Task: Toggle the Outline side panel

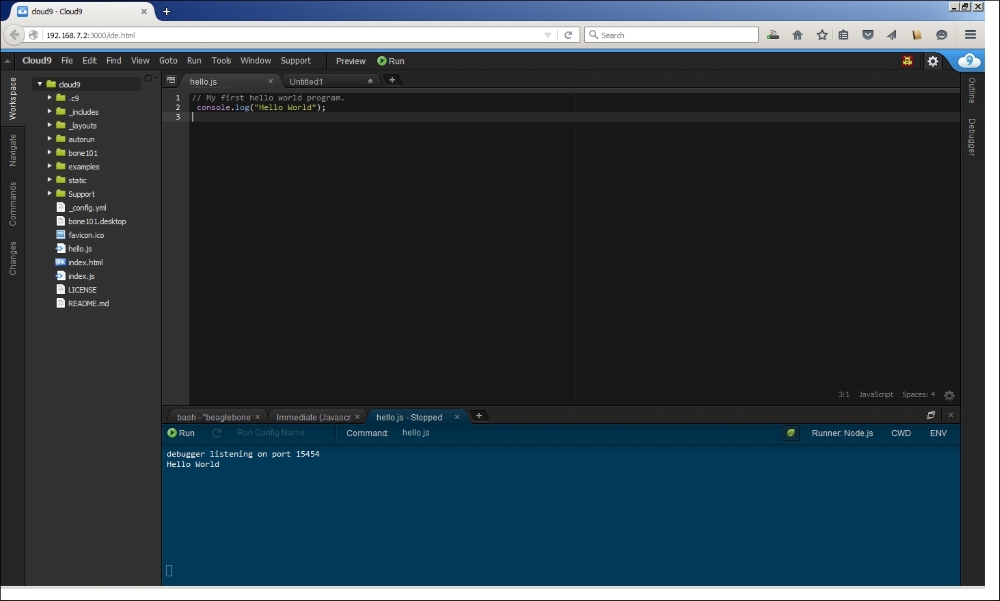Action: (x=970, y=91)
